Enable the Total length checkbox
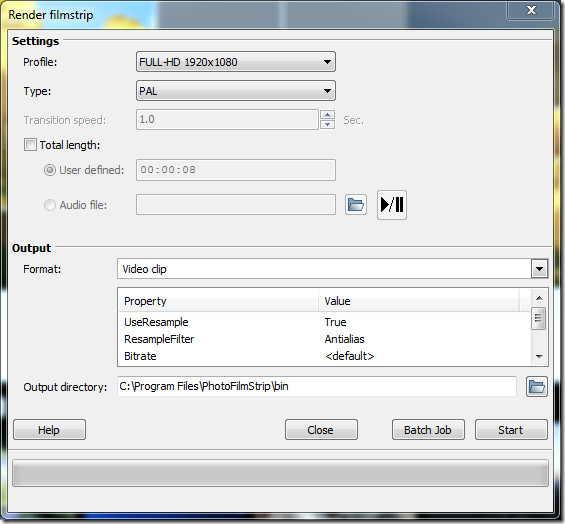The image size is (565, 524). pyautogui.click(x=30, y=145)
